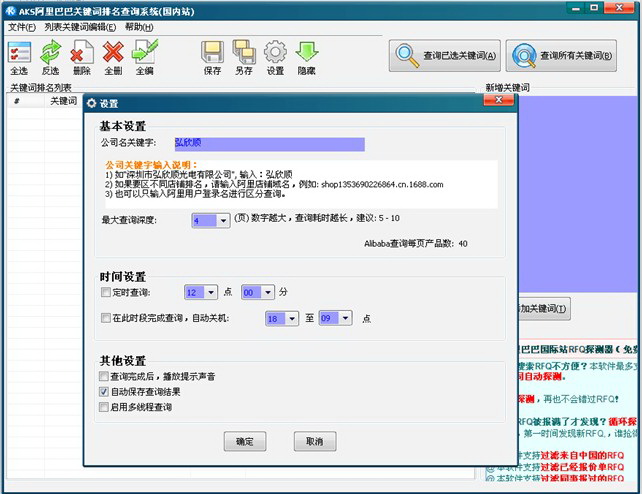Click the 关键词排名列表 label
642x494 pixels.
click(41, 87)
